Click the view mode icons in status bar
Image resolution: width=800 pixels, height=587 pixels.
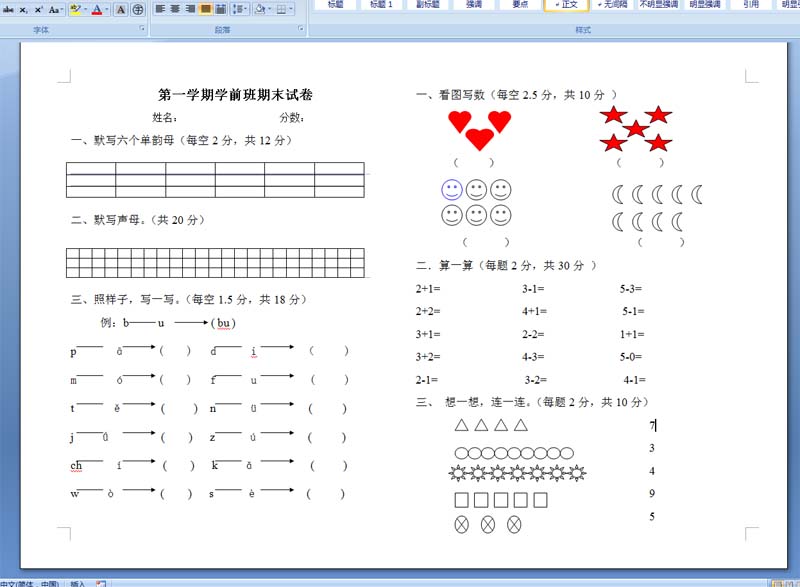point(785,583)
